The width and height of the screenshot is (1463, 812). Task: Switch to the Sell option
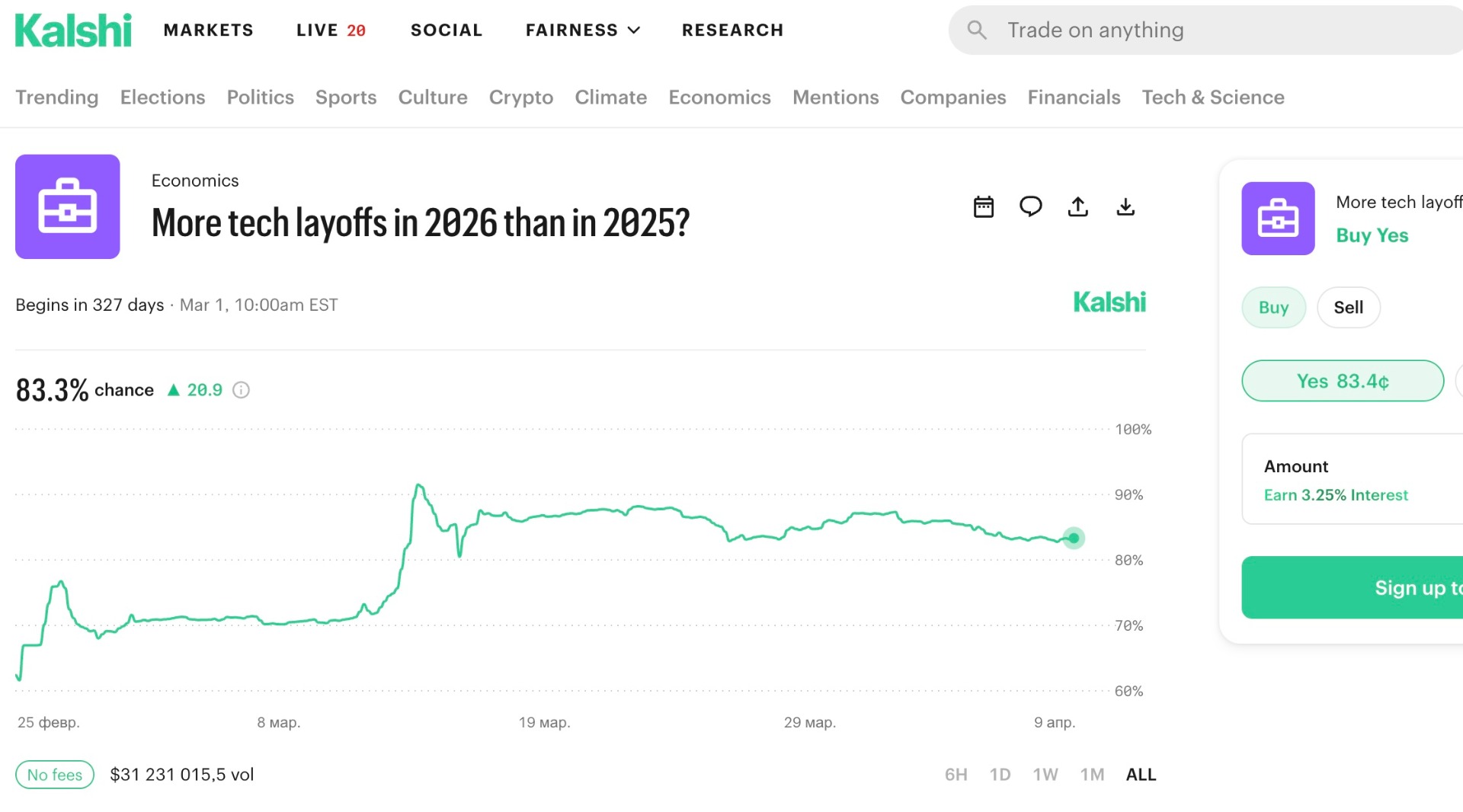click(1349, 307)
